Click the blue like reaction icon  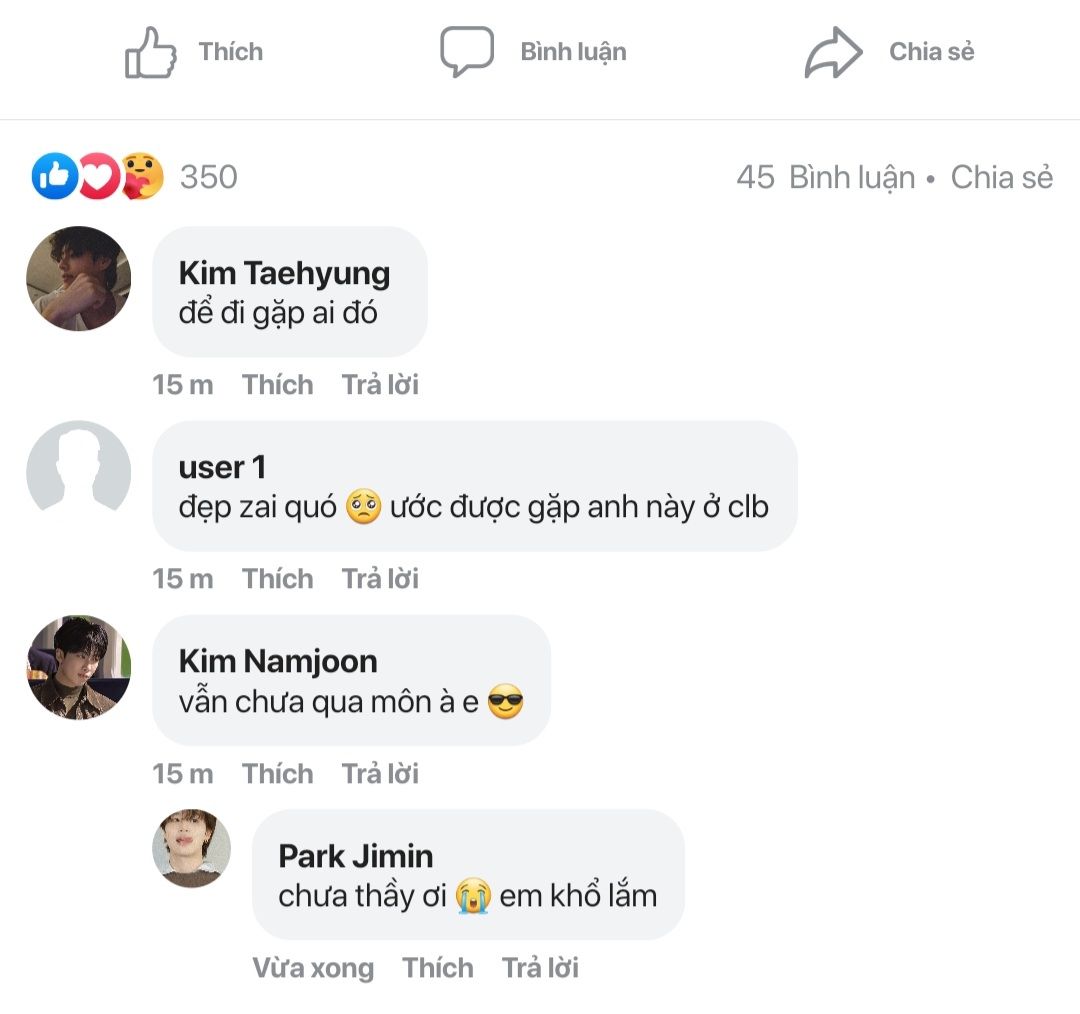pos(55,177)
